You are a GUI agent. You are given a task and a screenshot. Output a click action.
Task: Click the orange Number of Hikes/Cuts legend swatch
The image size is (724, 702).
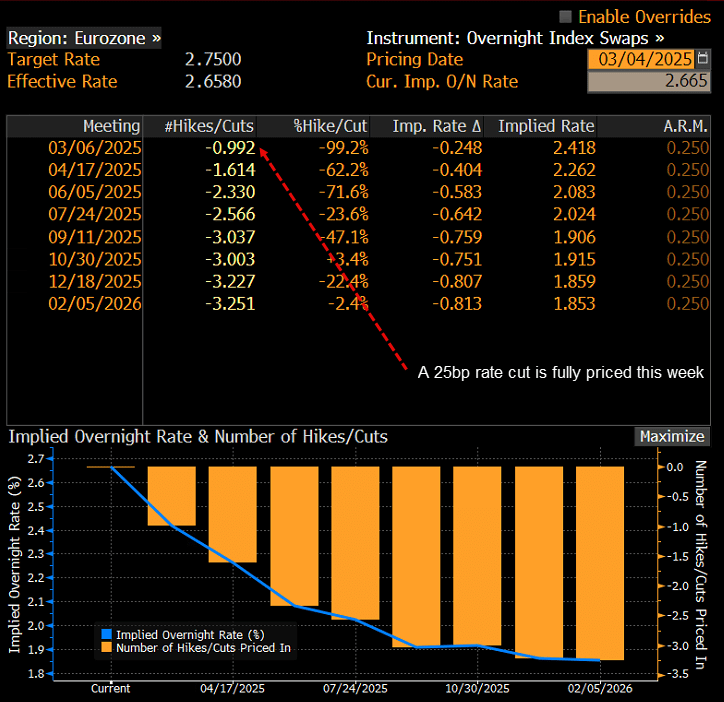click(107, 648)
